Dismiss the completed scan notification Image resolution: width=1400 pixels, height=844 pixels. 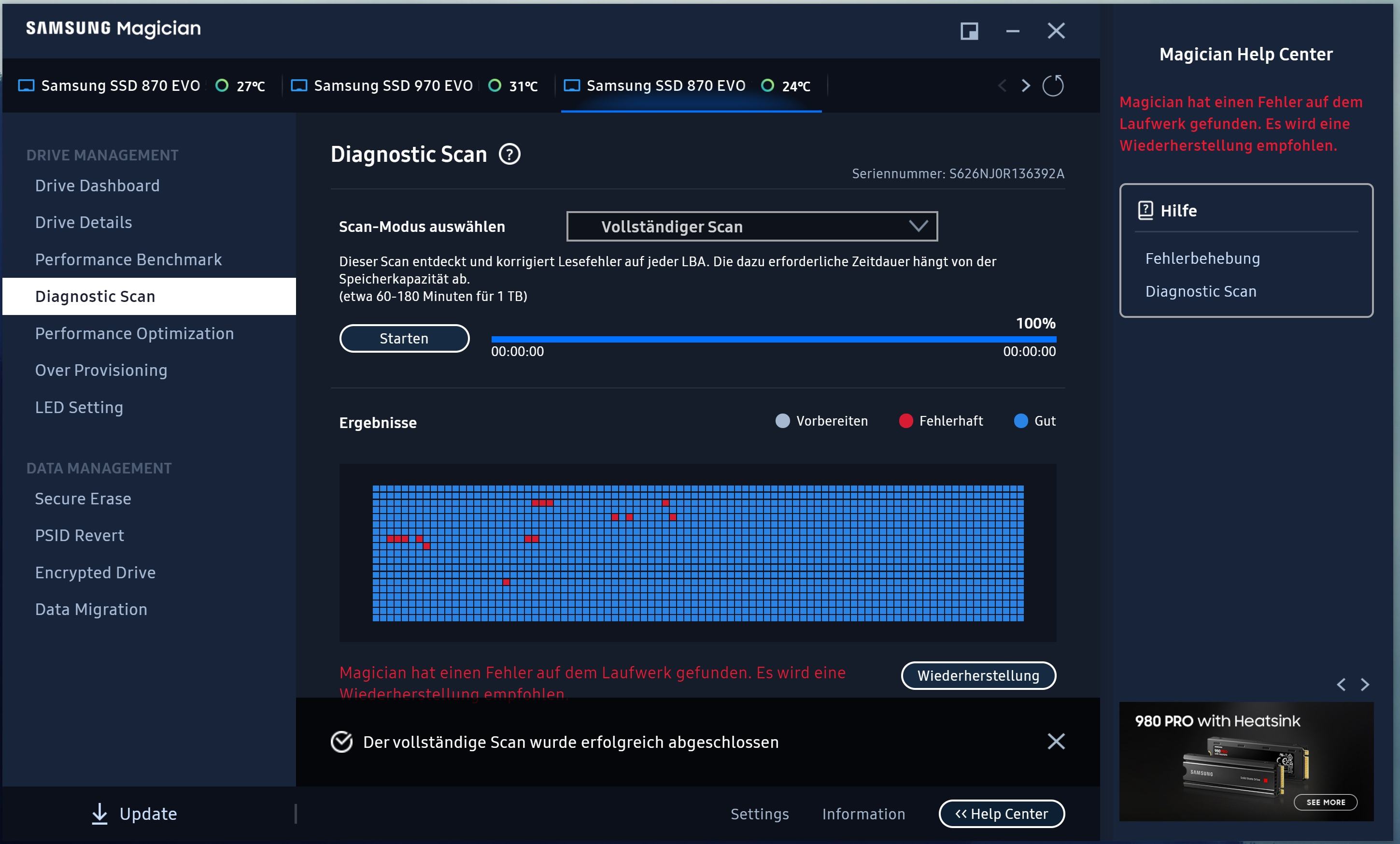tap(1056, 741)
